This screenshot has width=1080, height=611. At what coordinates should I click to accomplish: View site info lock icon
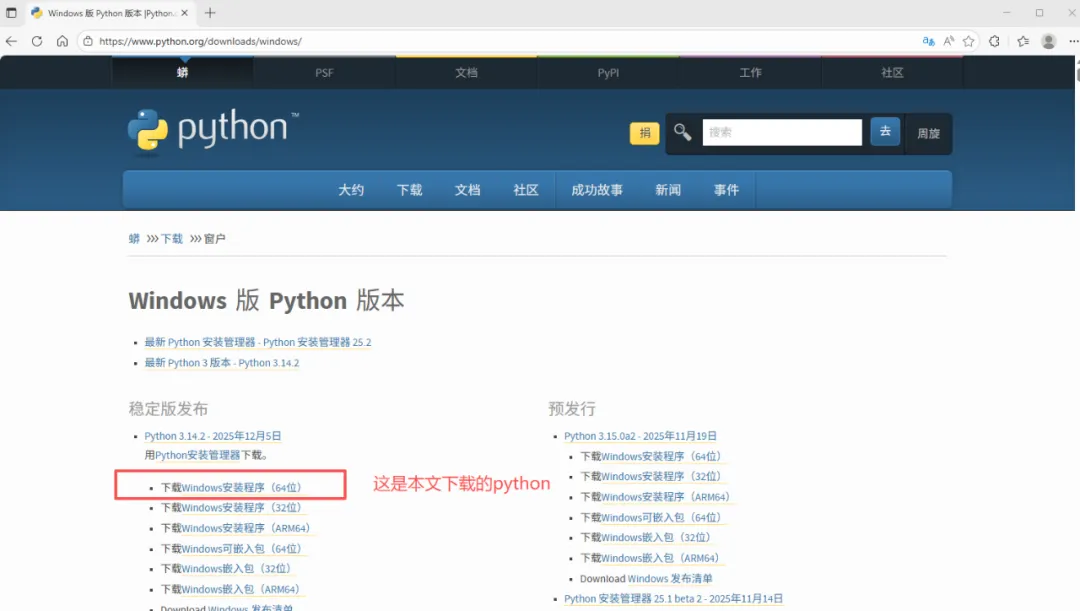pyautogui.click(x=88, y=41)
